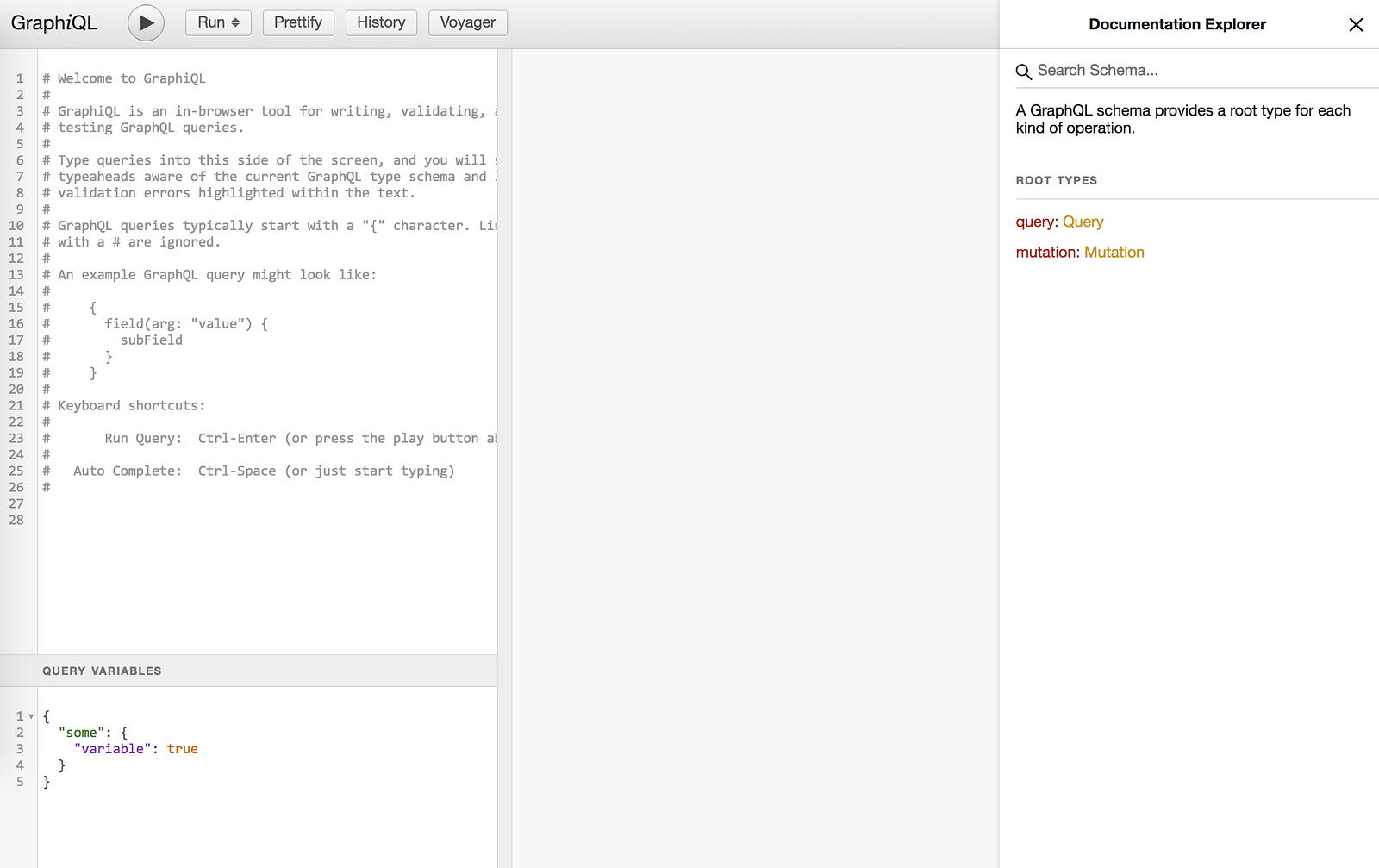This screenshot has height=868, width=1379.
Task: Click the 'validation errors highlighted within the text.' line
Action: point(228,193)
